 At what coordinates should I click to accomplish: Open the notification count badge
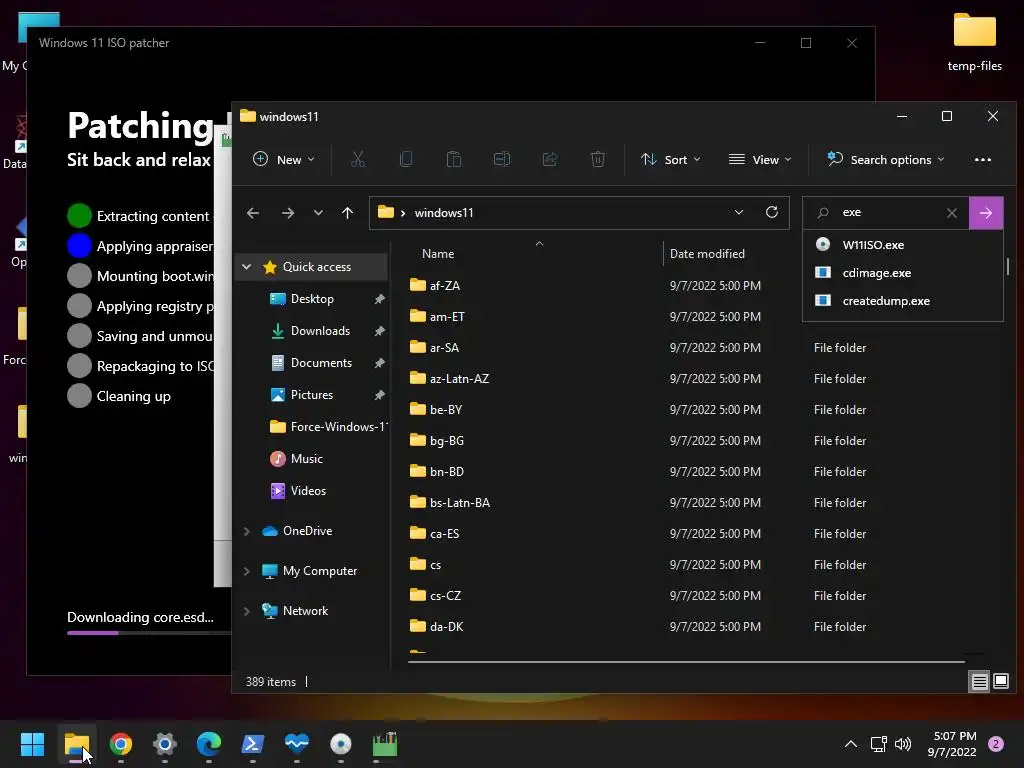(x=996, y=744)
